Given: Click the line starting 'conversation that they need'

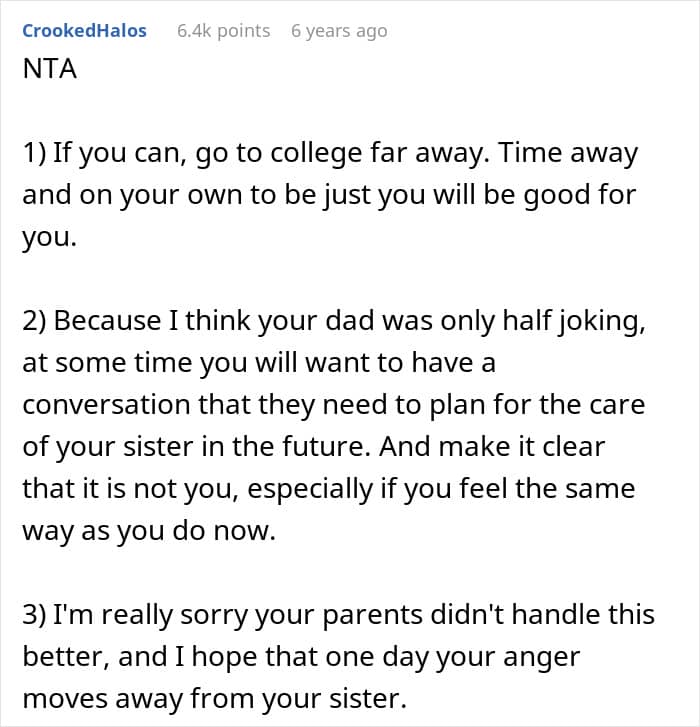Looking at the screenshot, I should click(x=333, y=405).
